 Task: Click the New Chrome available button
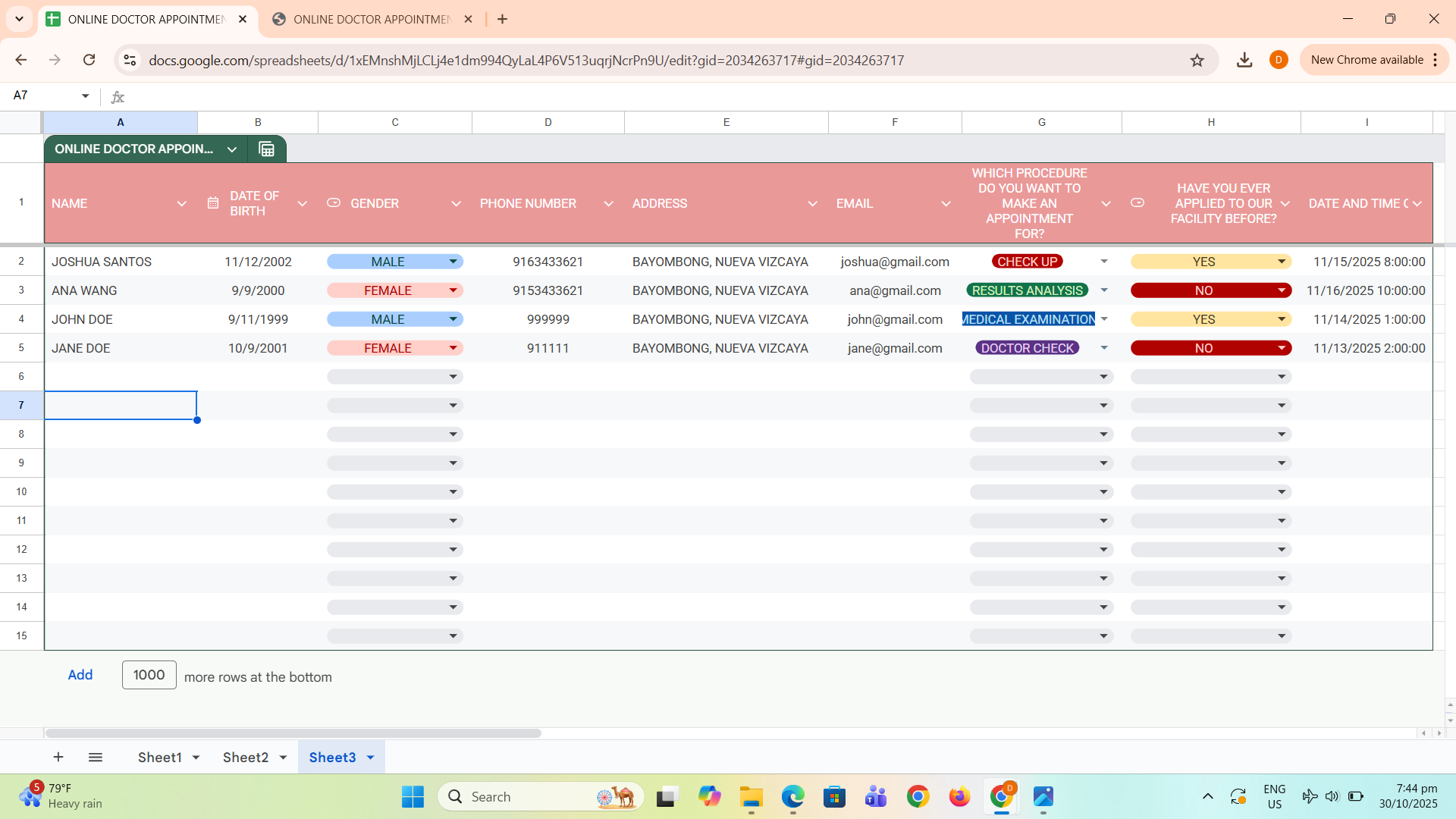[1367, 60]
